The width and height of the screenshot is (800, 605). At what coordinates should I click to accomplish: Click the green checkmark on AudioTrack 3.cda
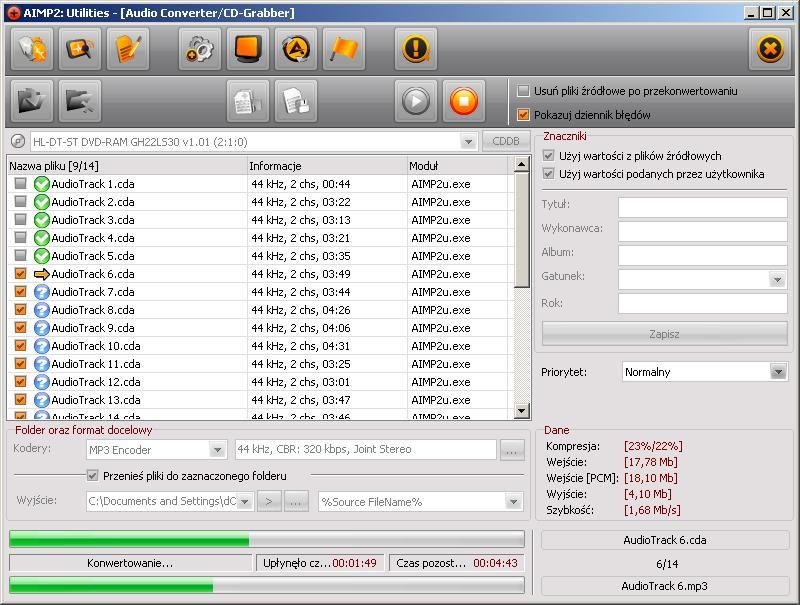pos(41,220)
